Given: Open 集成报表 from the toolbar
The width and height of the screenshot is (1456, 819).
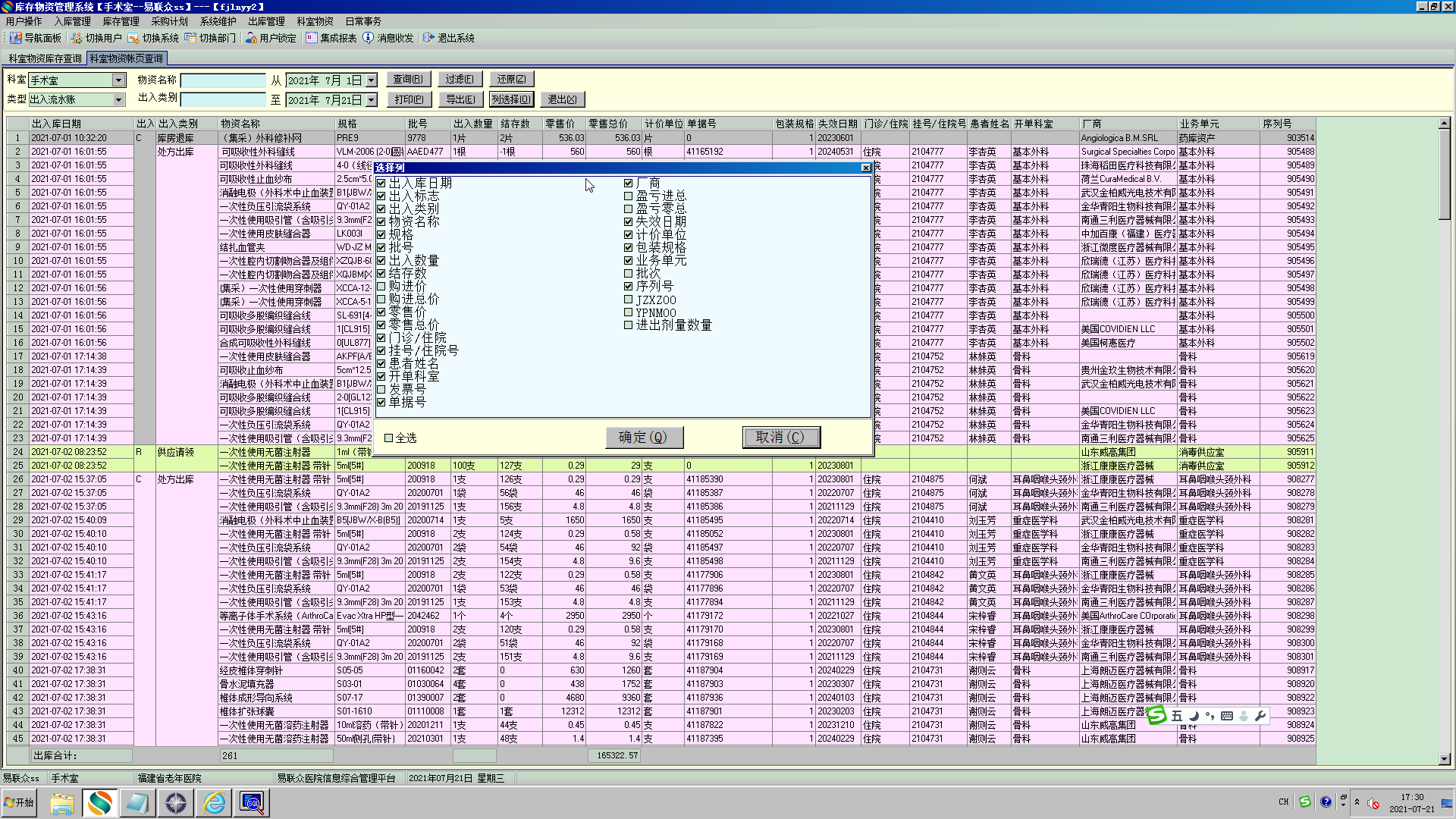Looking at the screenshot, I should (312, 38).
